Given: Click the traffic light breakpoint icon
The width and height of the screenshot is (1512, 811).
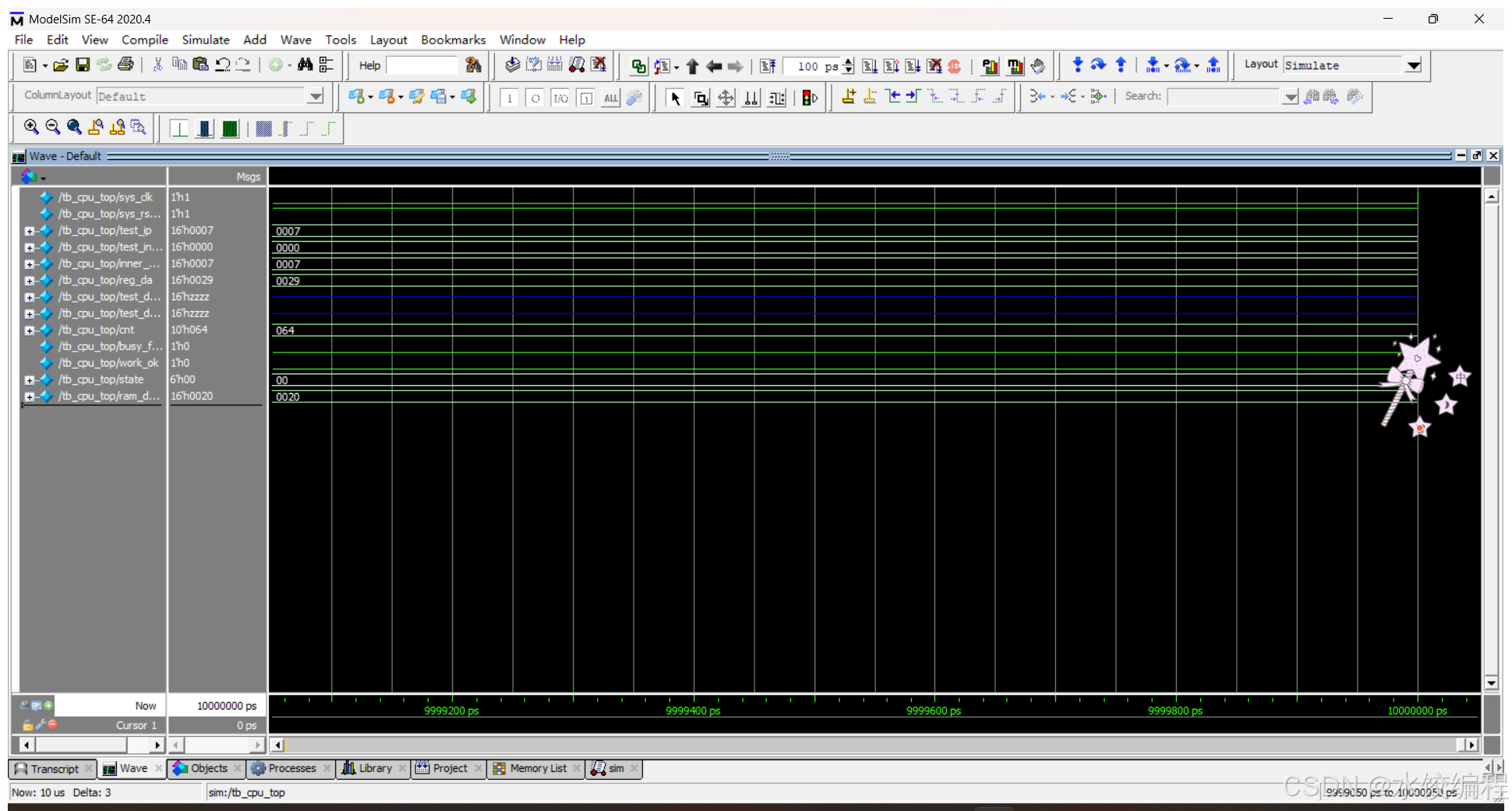Looking at the screenshot, I should click(810, 97).
